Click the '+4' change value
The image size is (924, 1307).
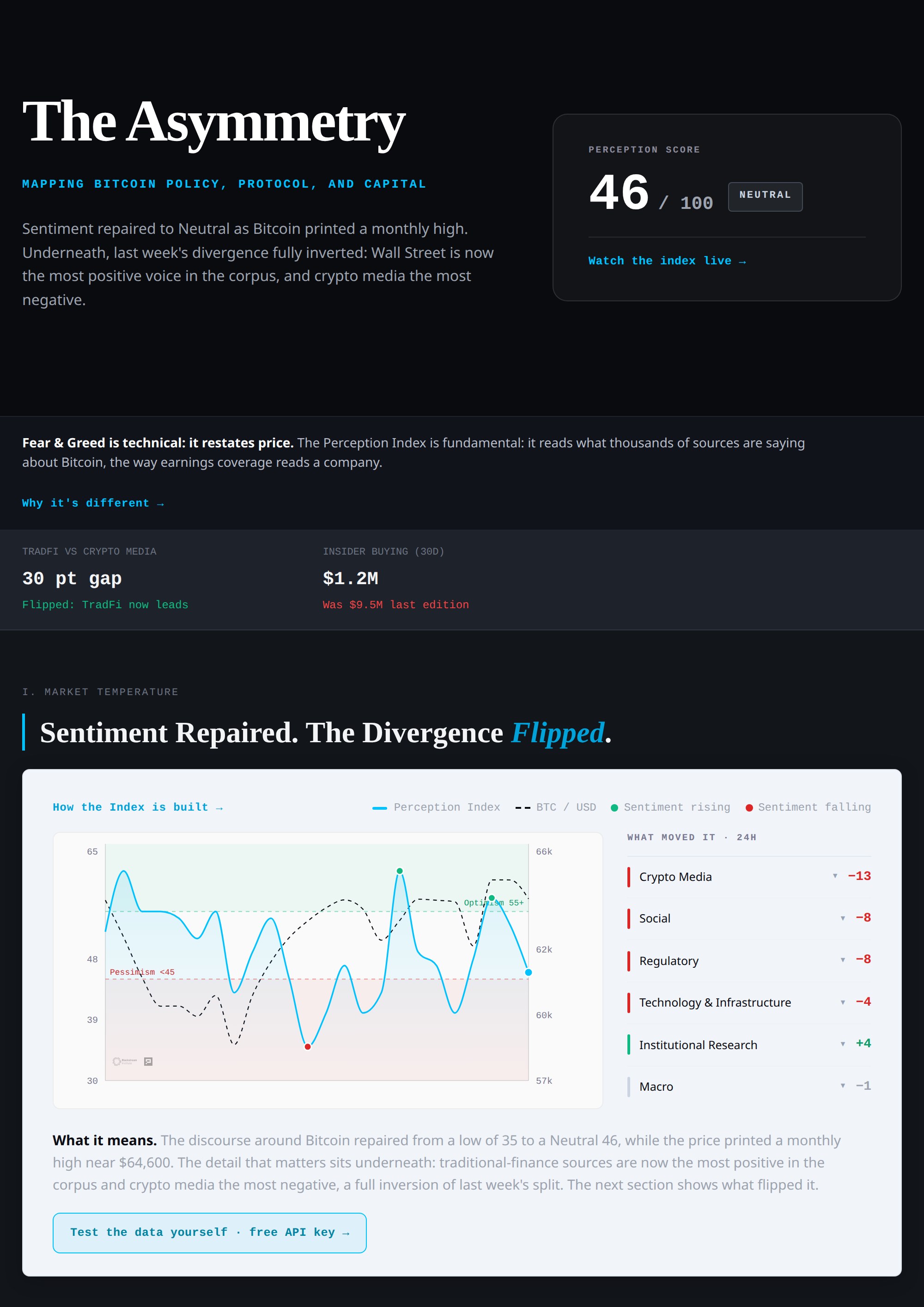click(863, 1044)
